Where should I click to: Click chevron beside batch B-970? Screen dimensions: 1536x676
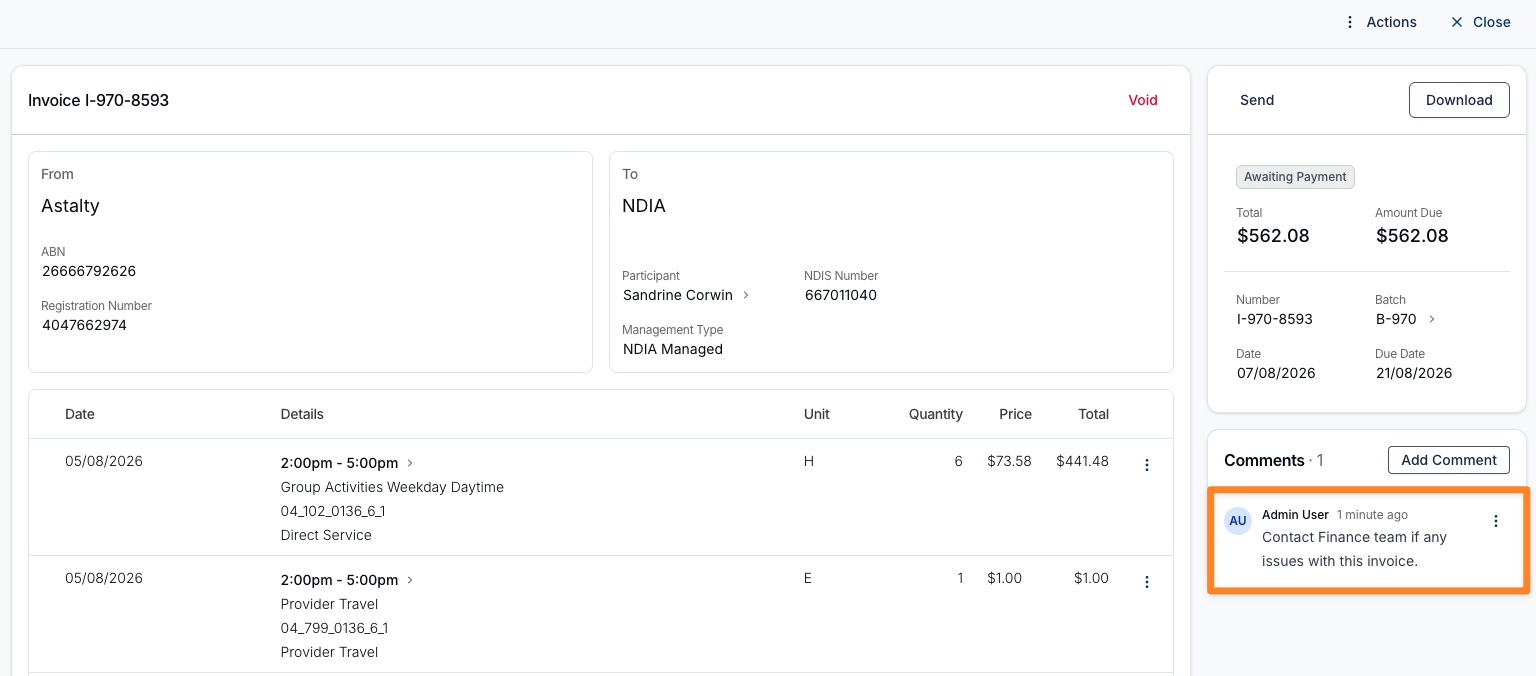pos(1431,319)
